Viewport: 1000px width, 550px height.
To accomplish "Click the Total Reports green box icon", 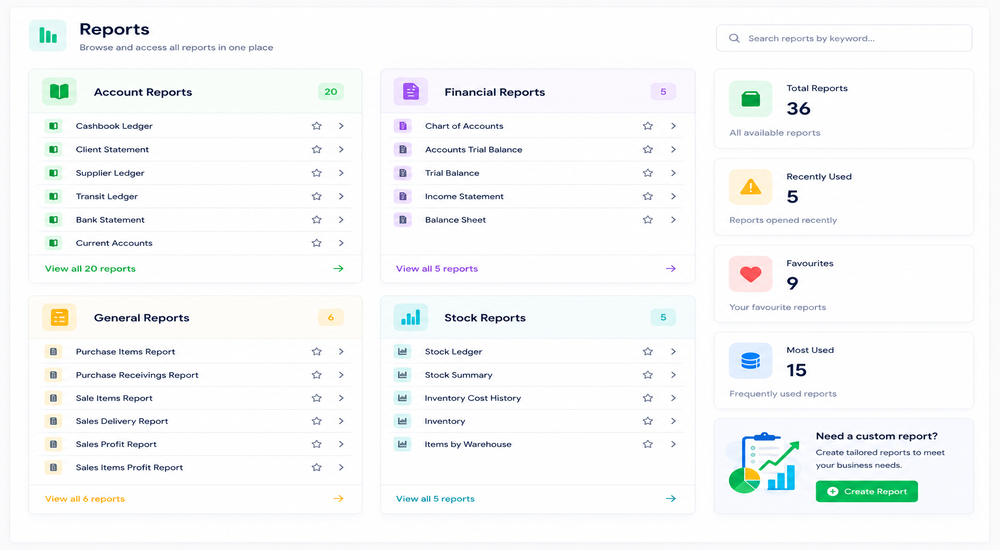I will coord(751,99).
